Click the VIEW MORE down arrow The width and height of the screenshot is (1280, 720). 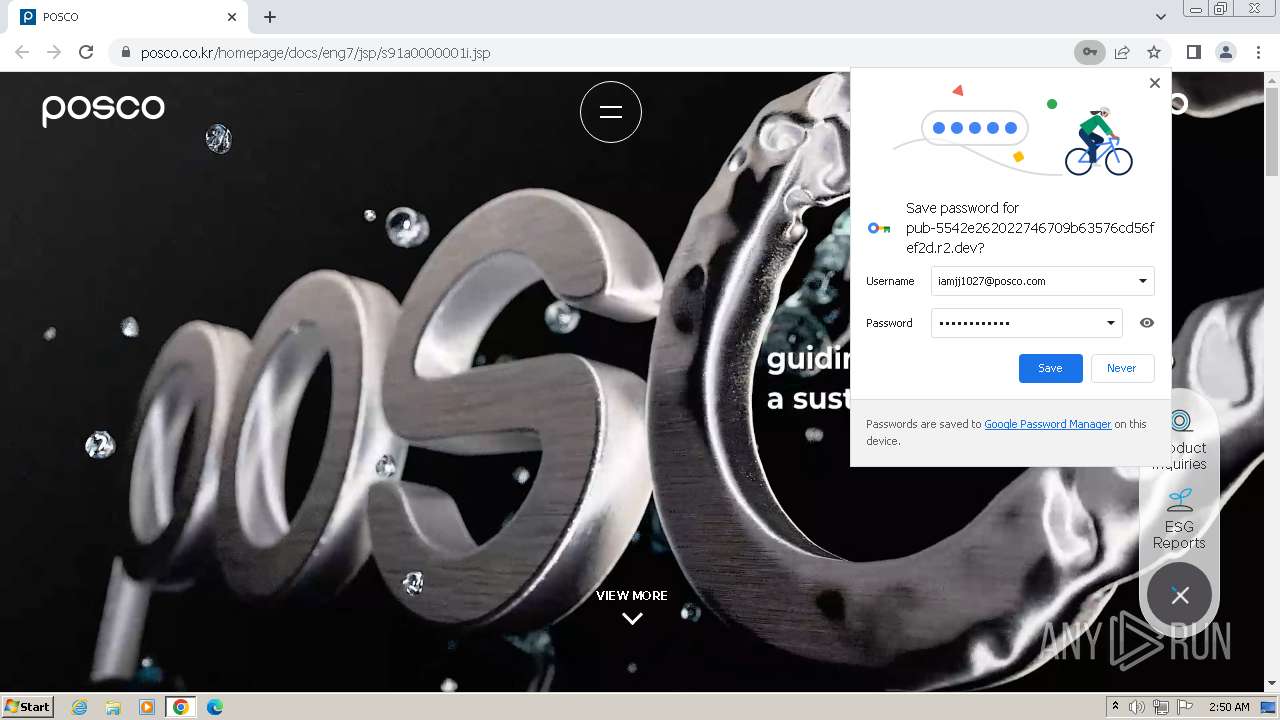pos(632,618)
